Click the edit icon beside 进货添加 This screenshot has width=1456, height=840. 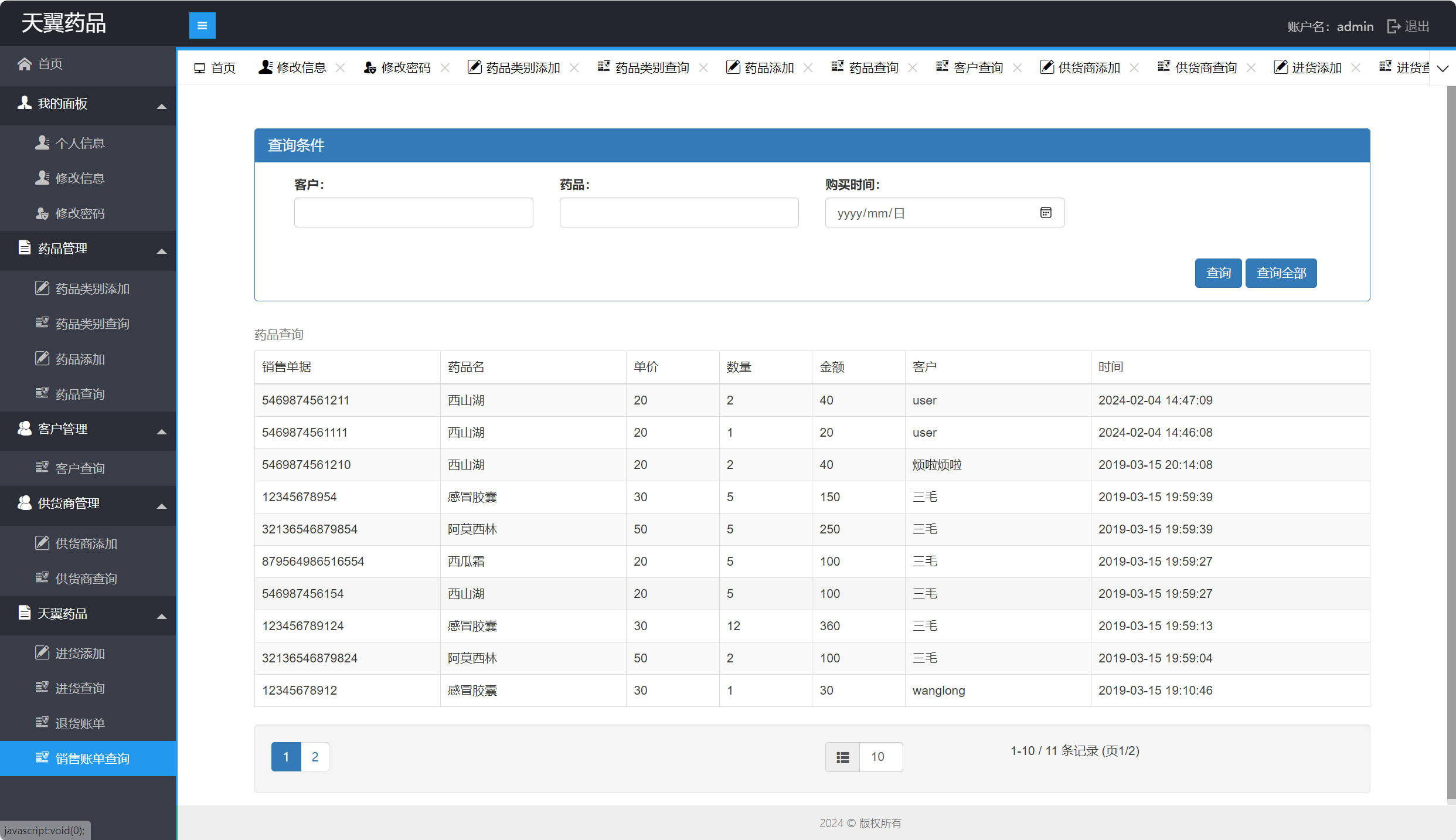(x=42, y=652)
